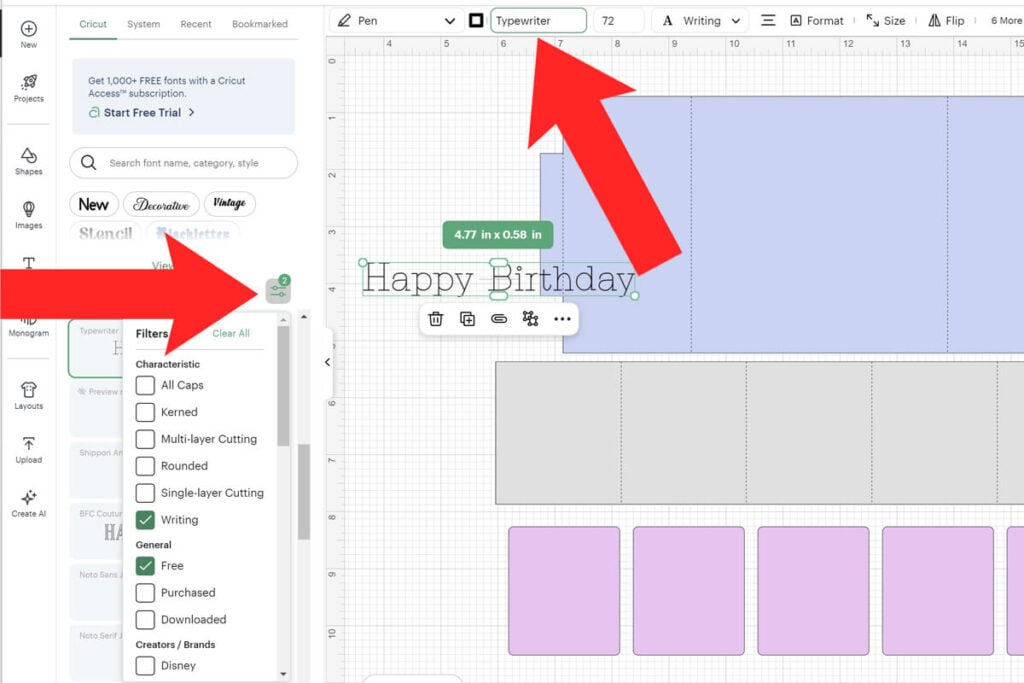Delete the selected text with trash icon

click(436, 319)
